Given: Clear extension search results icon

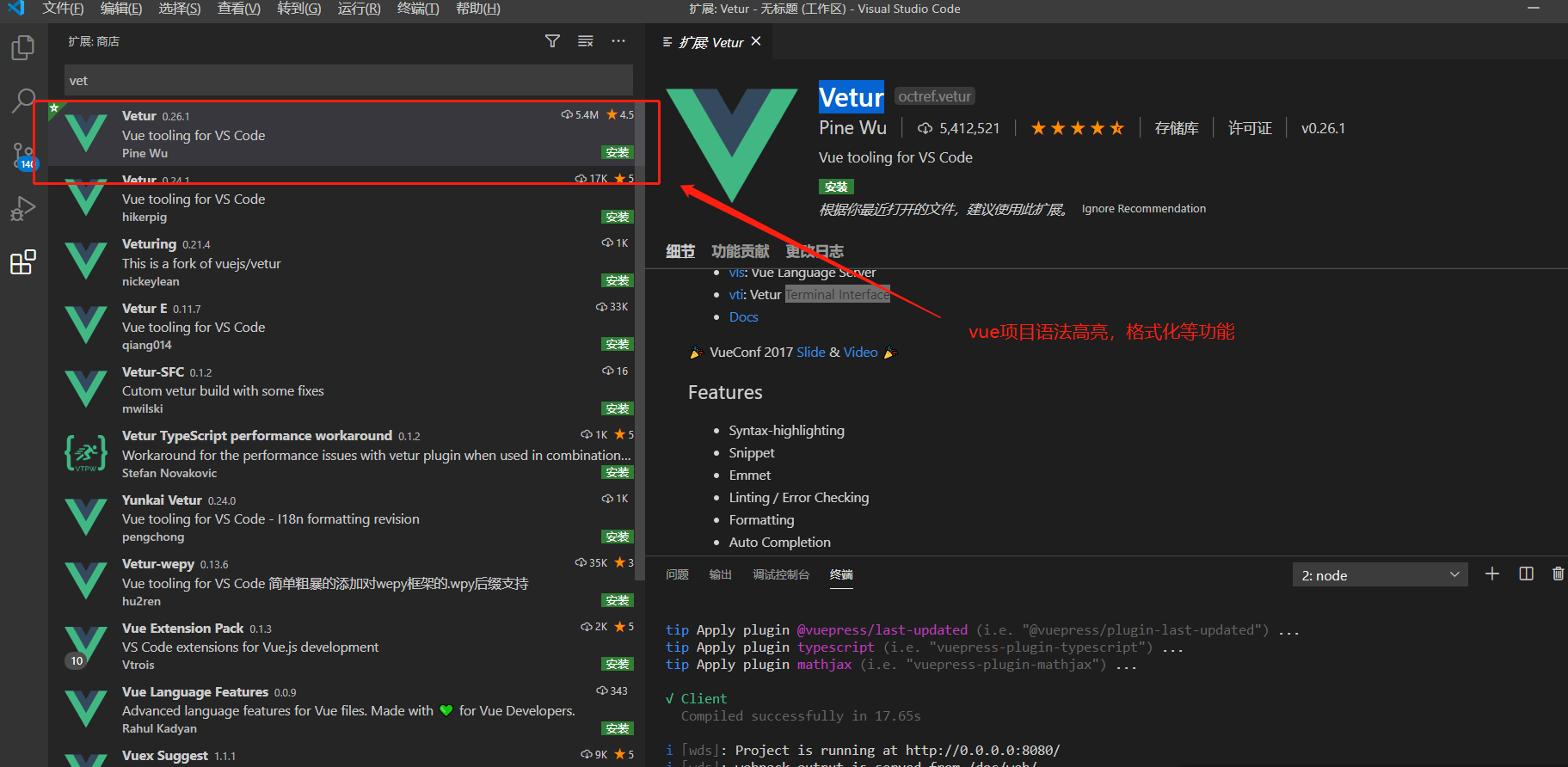Looking at the screenshot, I should [x=586, y=41].
